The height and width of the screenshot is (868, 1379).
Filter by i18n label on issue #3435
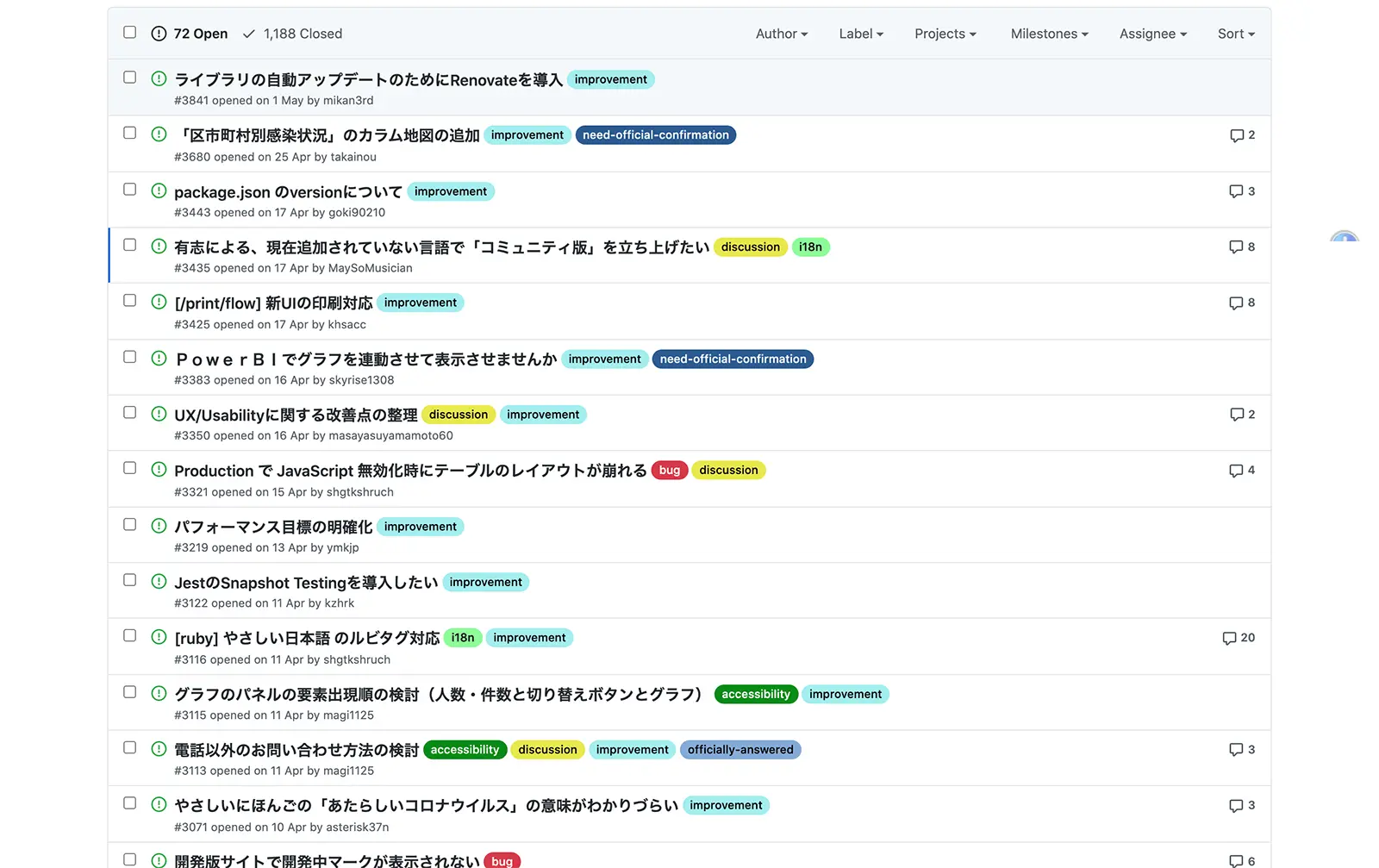point(810,247)
